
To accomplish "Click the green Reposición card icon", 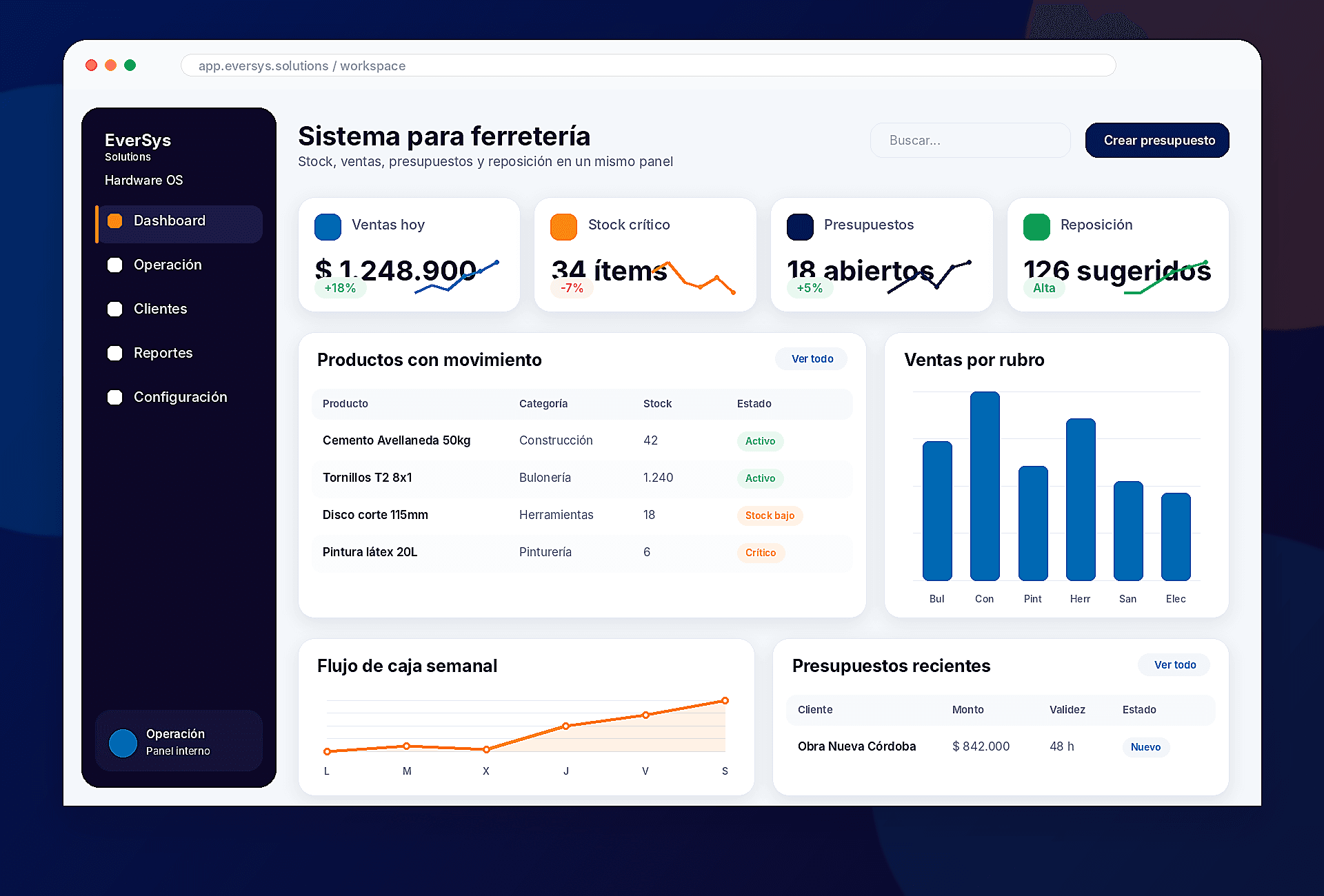I will [1036, 227].
